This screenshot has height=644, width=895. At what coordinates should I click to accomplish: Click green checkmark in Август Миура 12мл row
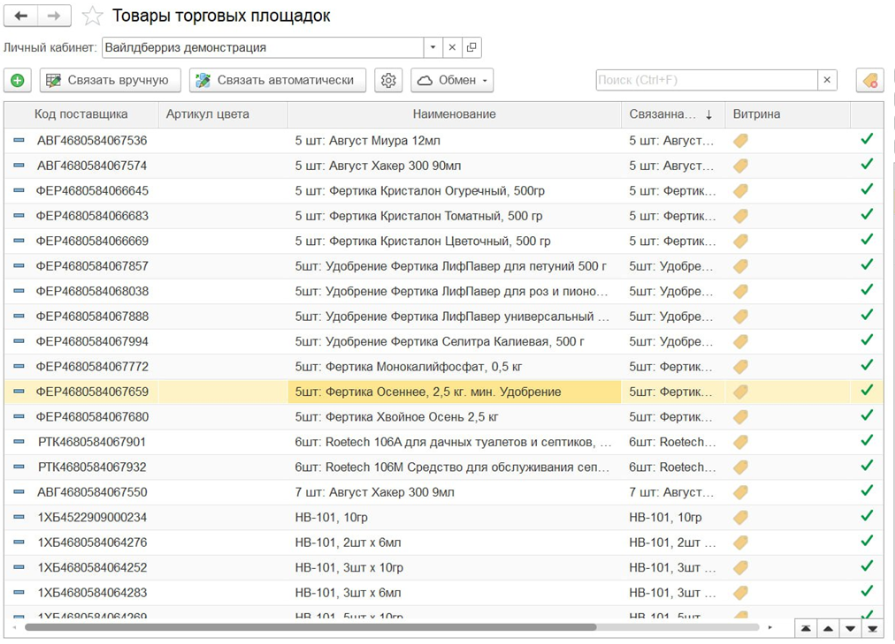(x=866, y=140)
